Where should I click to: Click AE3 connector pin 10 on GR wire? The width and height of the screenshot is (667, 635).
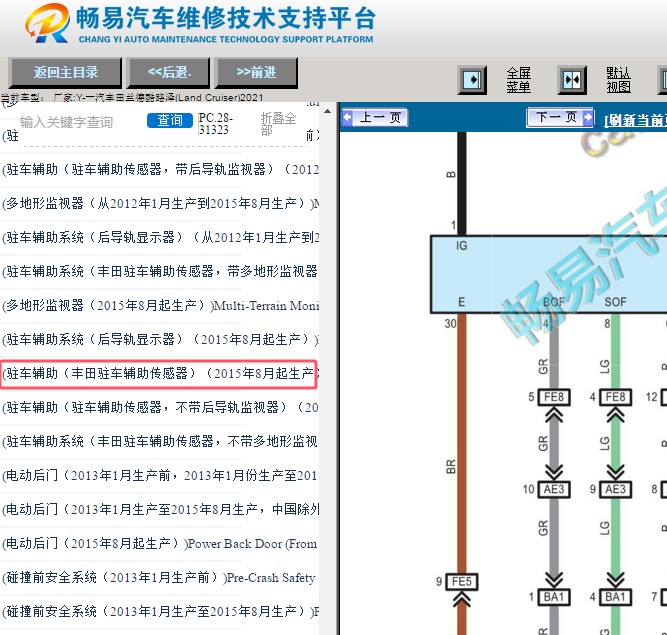point(554,490)
